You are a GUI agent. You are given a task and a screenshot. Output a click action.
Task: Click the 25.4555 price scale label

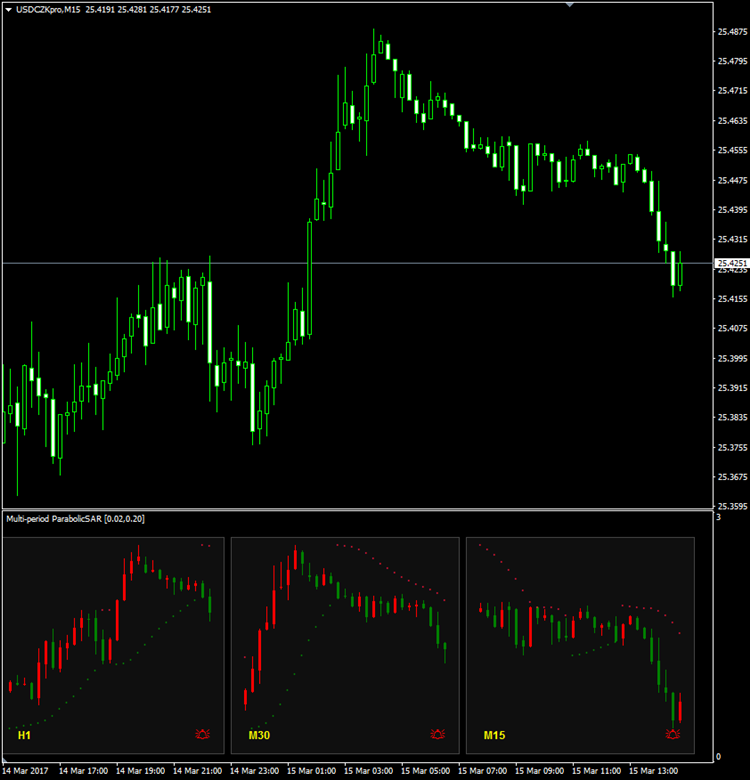click(x=733, y=150)
